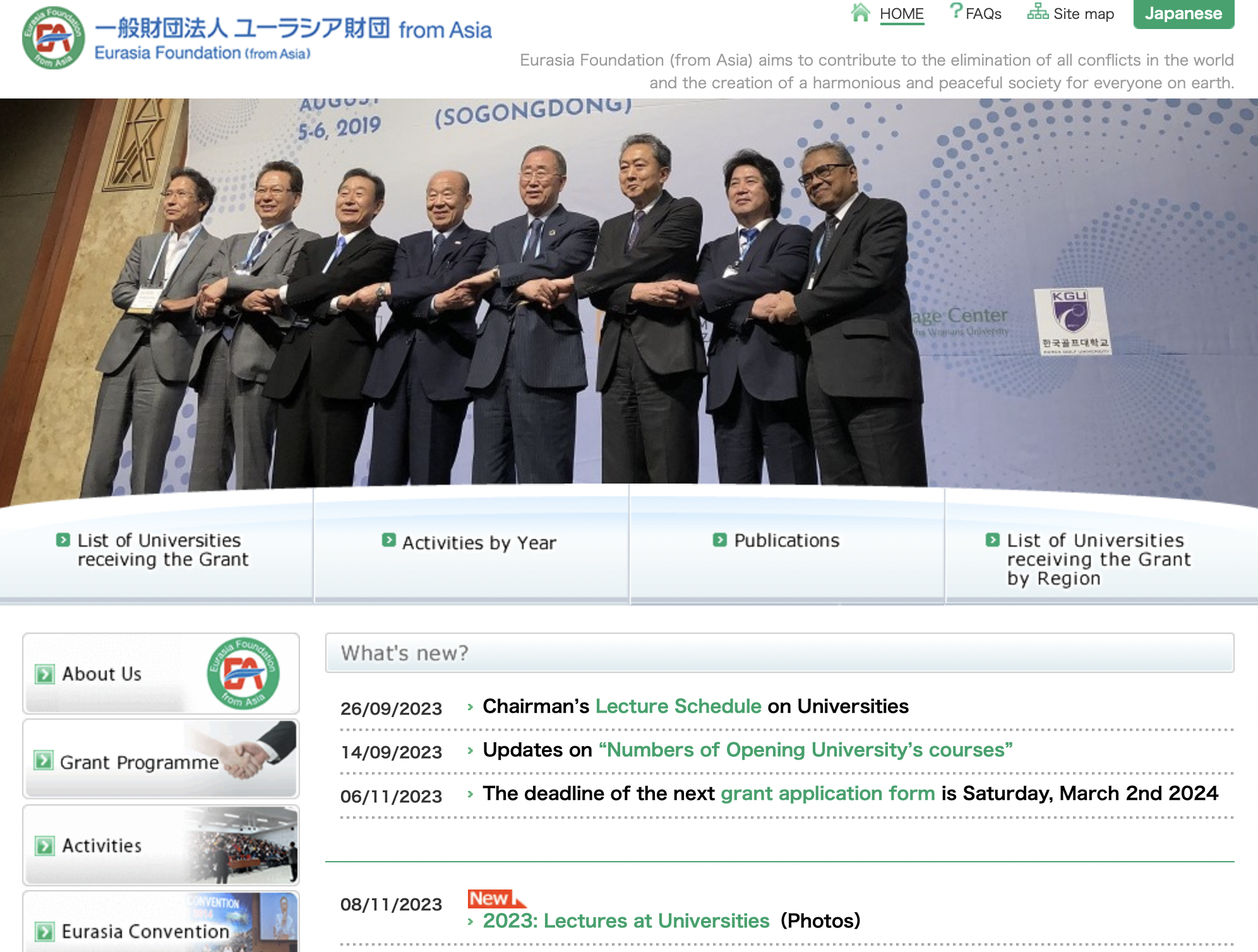
Task: Switch language with the Japanese button
Action: (1183, 14)
